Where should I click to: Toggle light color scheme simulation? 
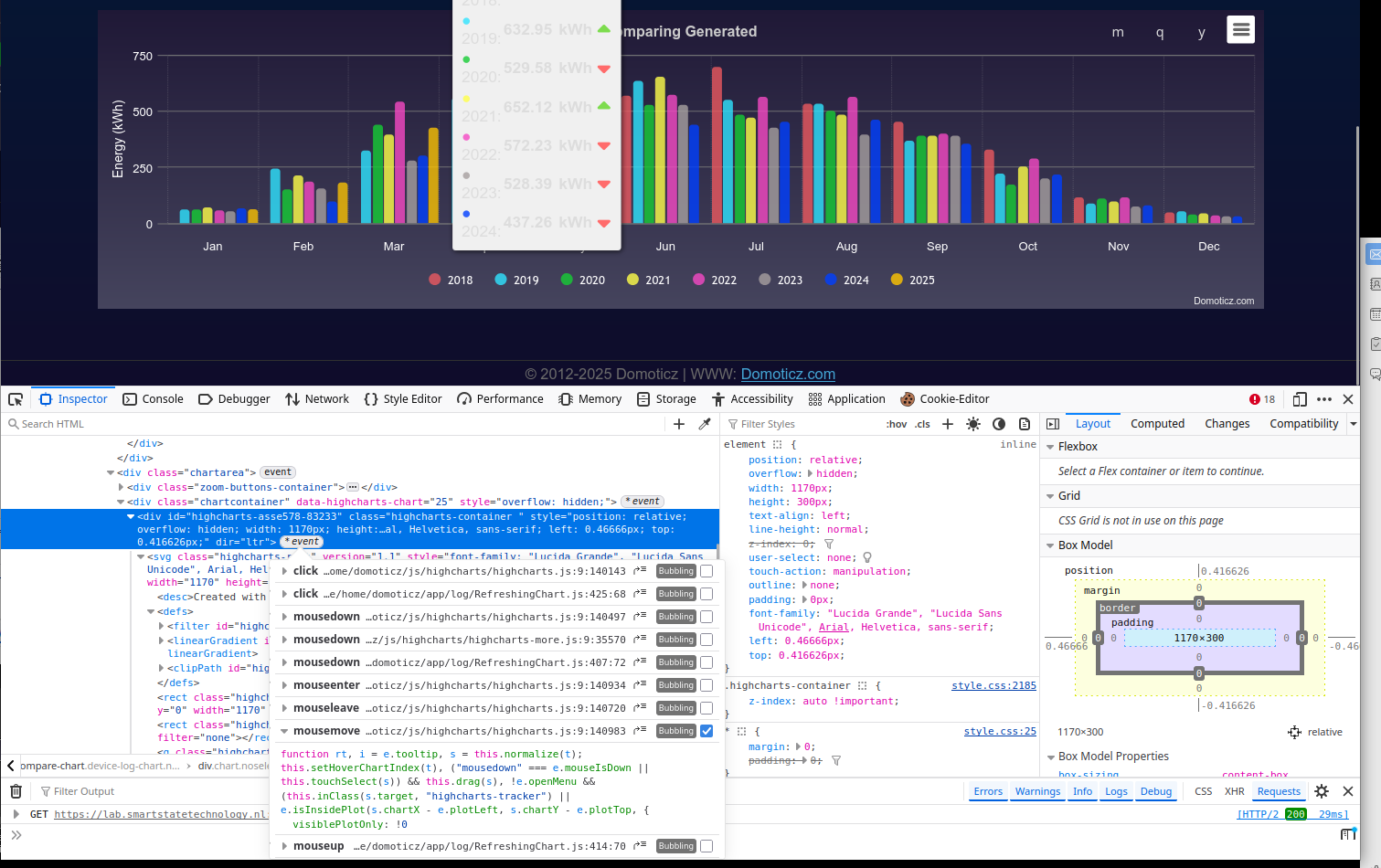click(973, 424)
